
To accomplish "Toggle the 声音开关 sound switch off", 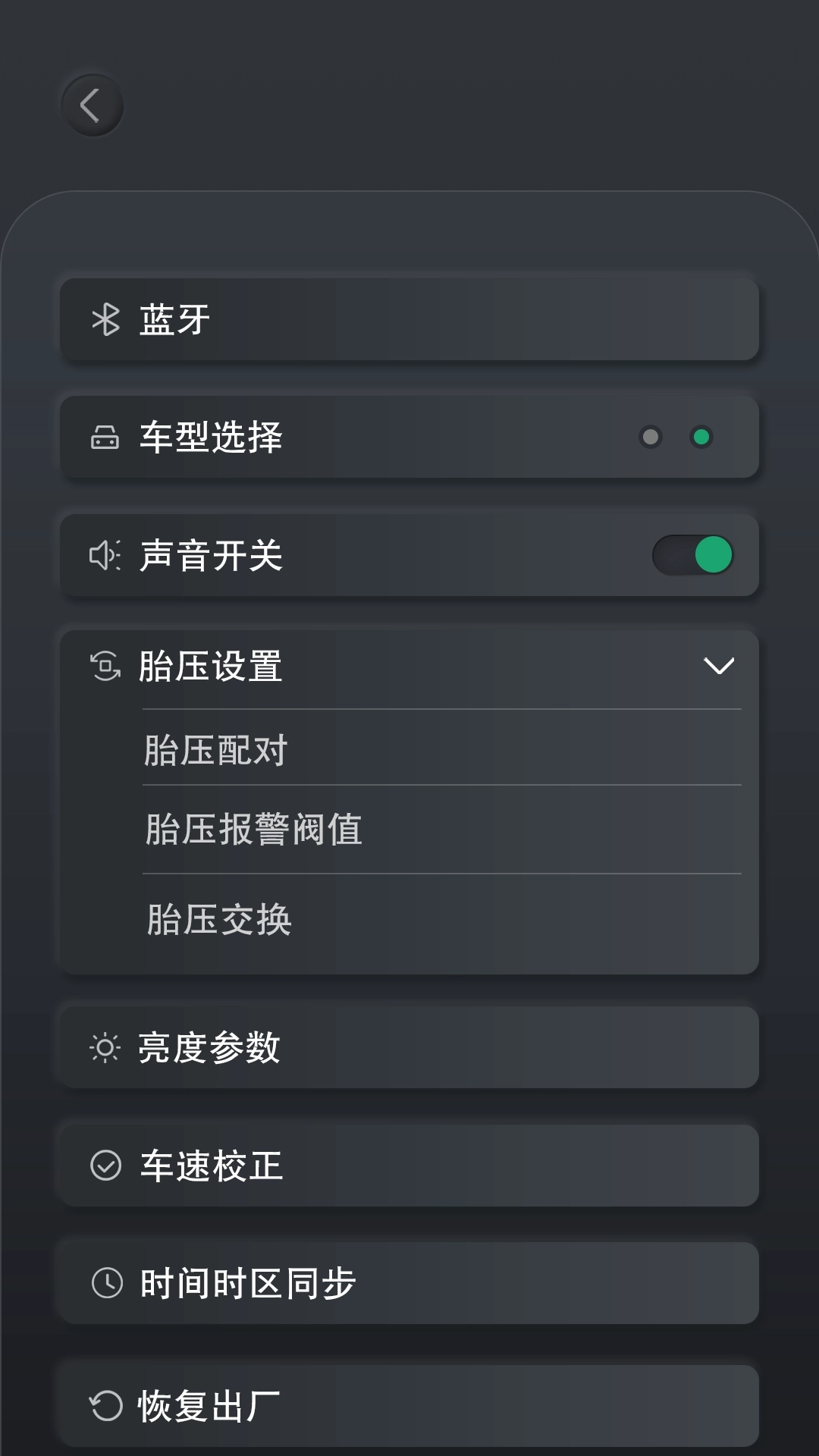I will (x=693, y=555).
